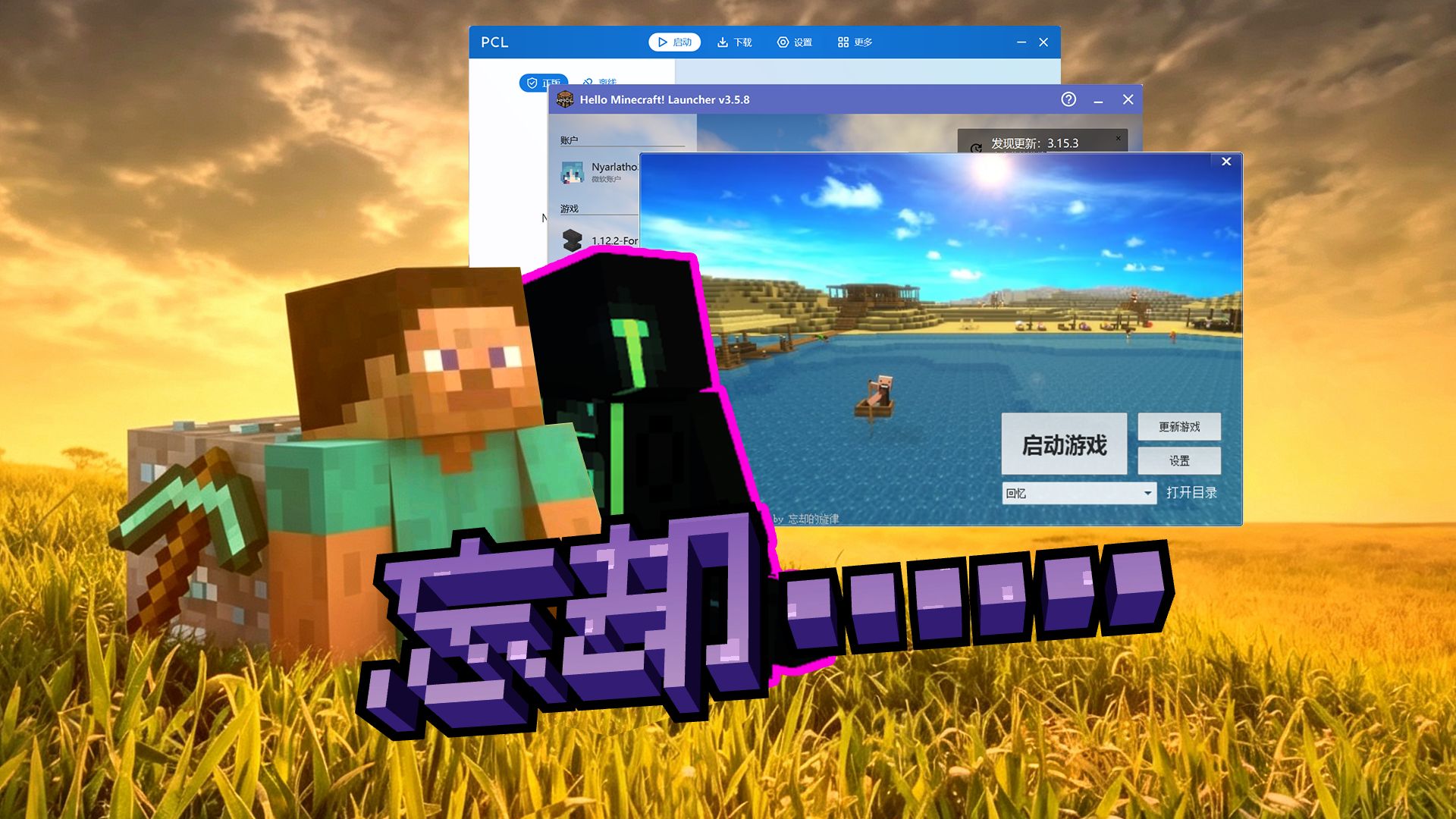Click the anvil icon beside 1.12.2 version
Image resolution: width=1456 pixels, height=819 pixels.
tap(572, 240)
